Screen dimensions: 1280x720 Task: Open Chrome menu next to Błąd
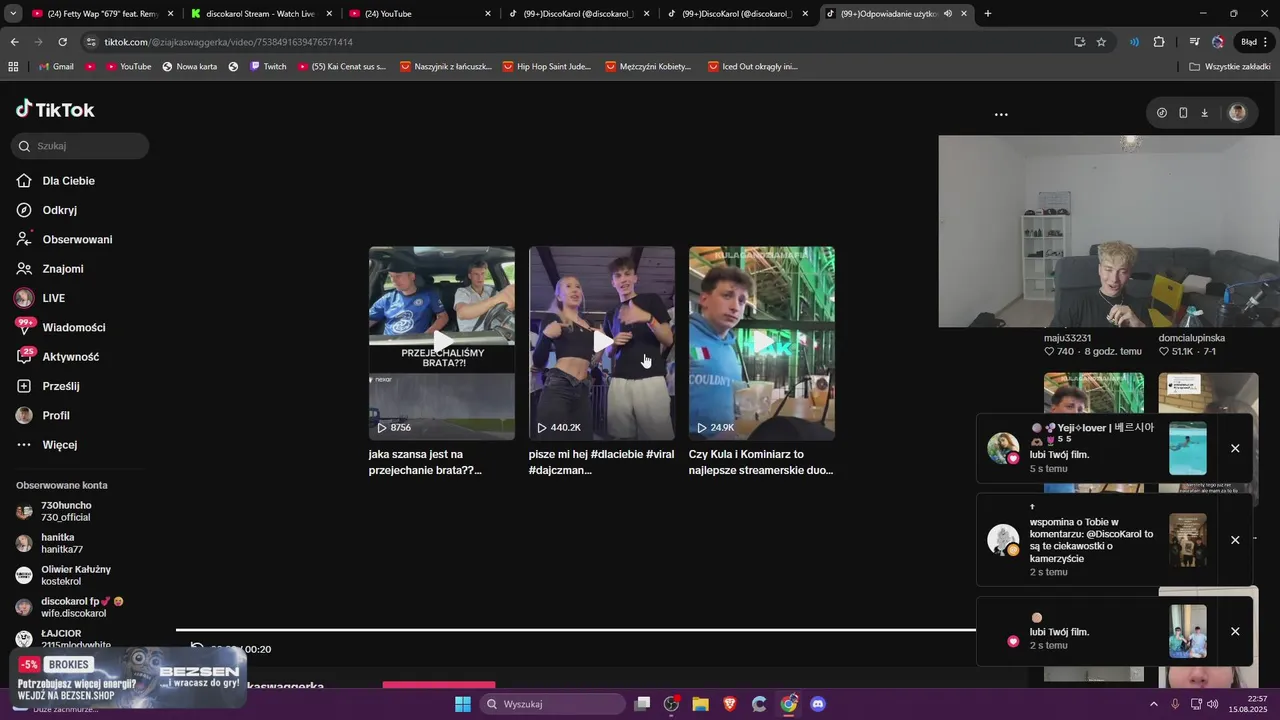coord(1266,42)
